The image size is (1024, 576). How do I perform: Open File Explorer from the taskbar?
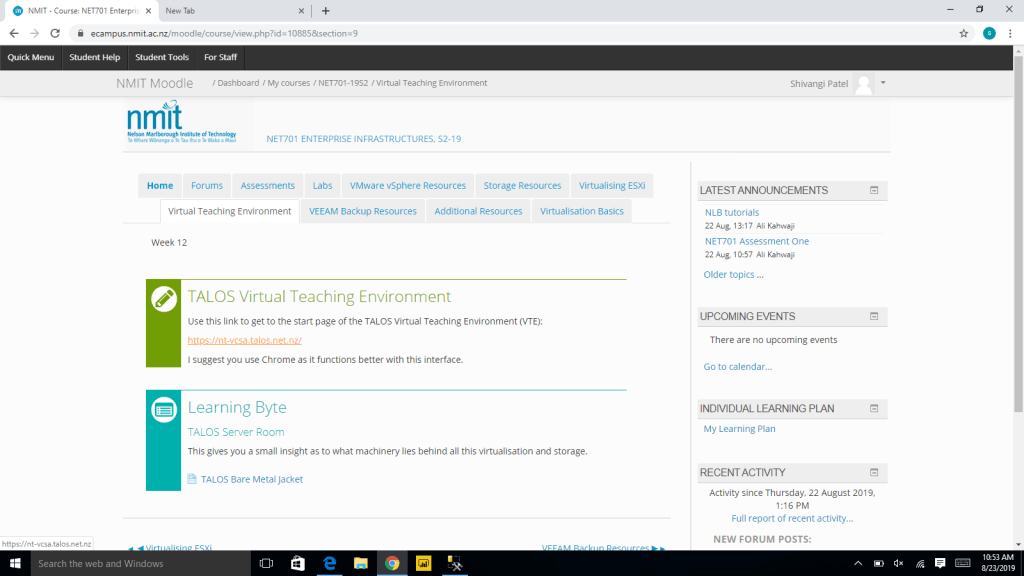click(x=359, y=564)
